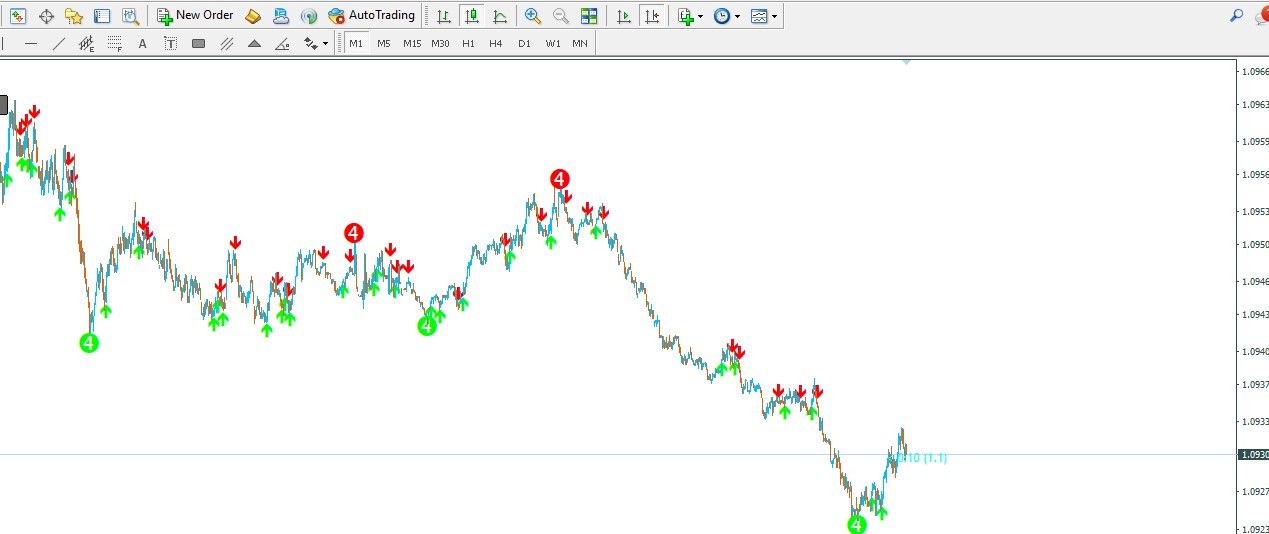Screen dimensions: 1269x534
Task: Switch to MN monthly timeframe
Action: pyautogui.click(x=580, y=43)
